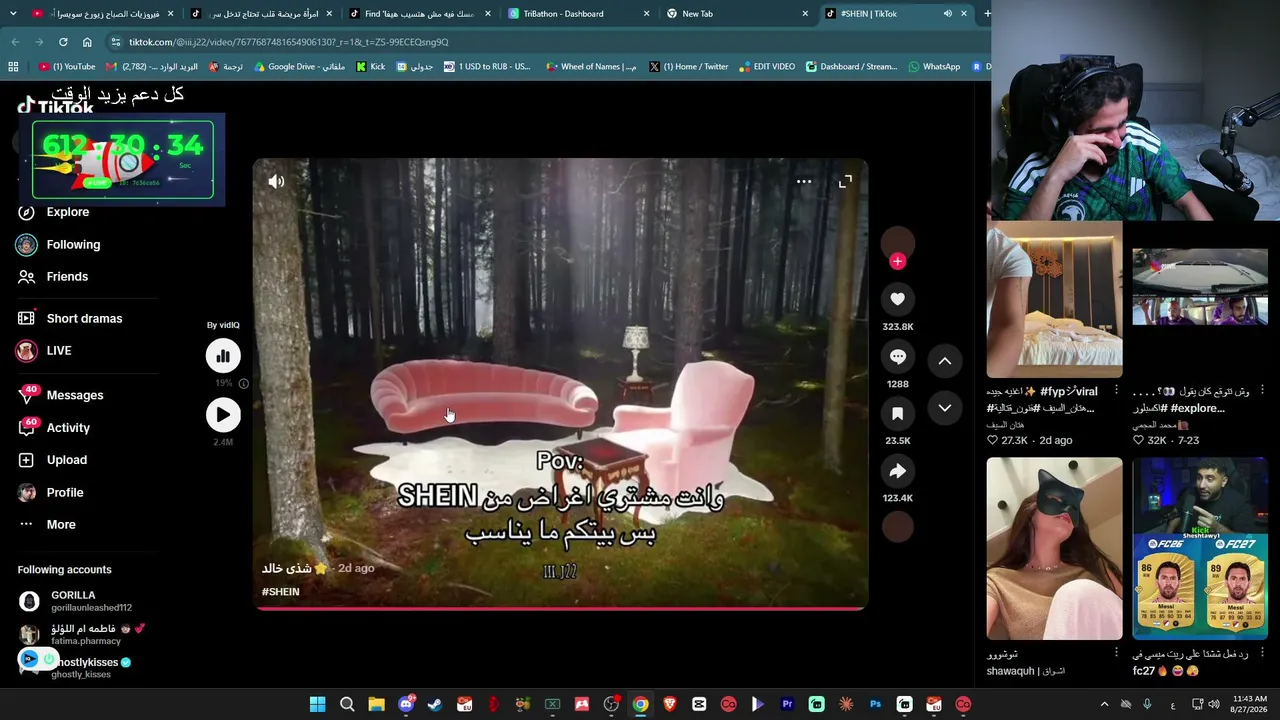Show hidden system tray icons

tap(1104, 704)
